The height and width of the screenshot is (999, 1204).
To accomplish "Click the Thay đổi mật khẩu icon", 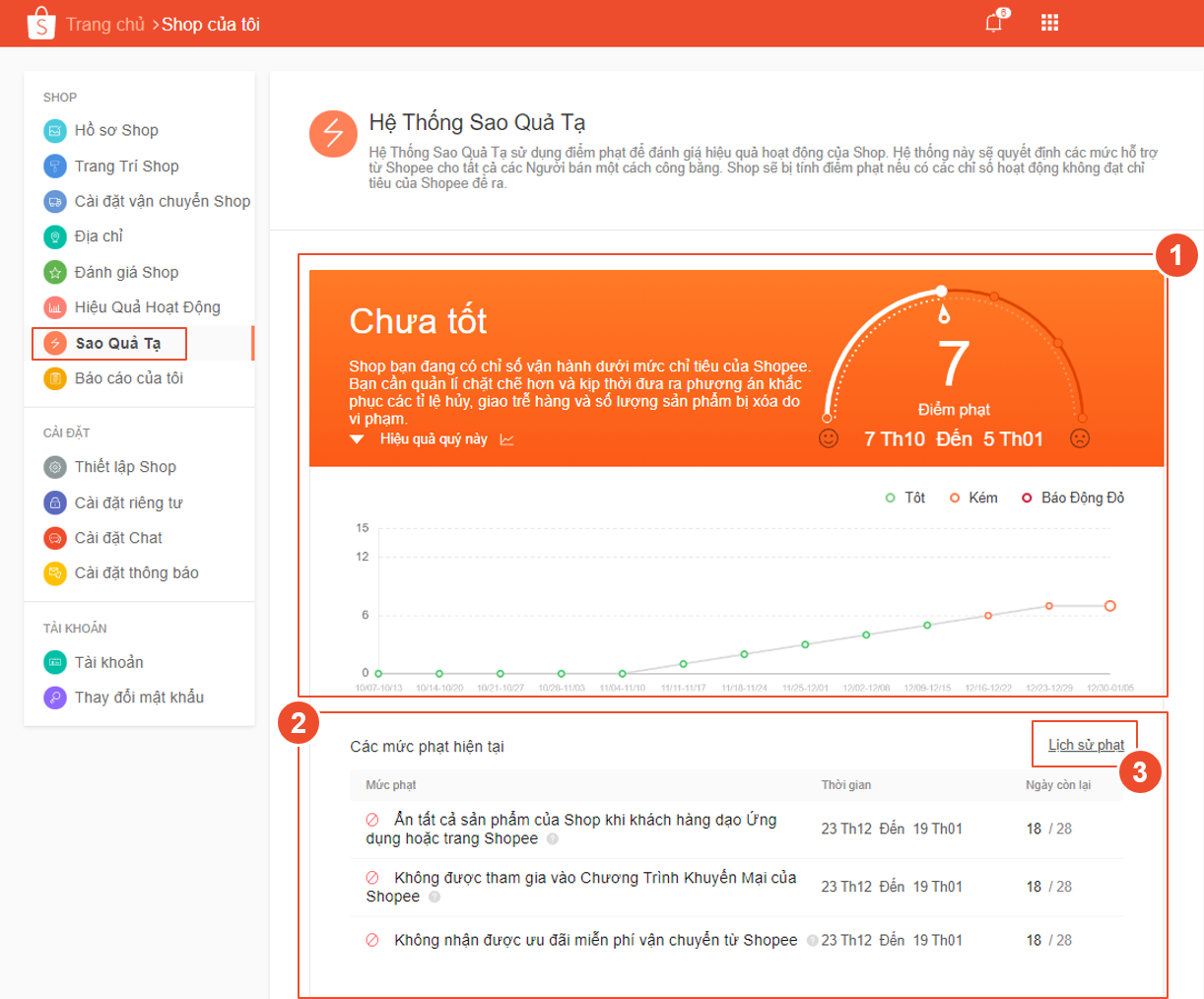I will 55,698.
